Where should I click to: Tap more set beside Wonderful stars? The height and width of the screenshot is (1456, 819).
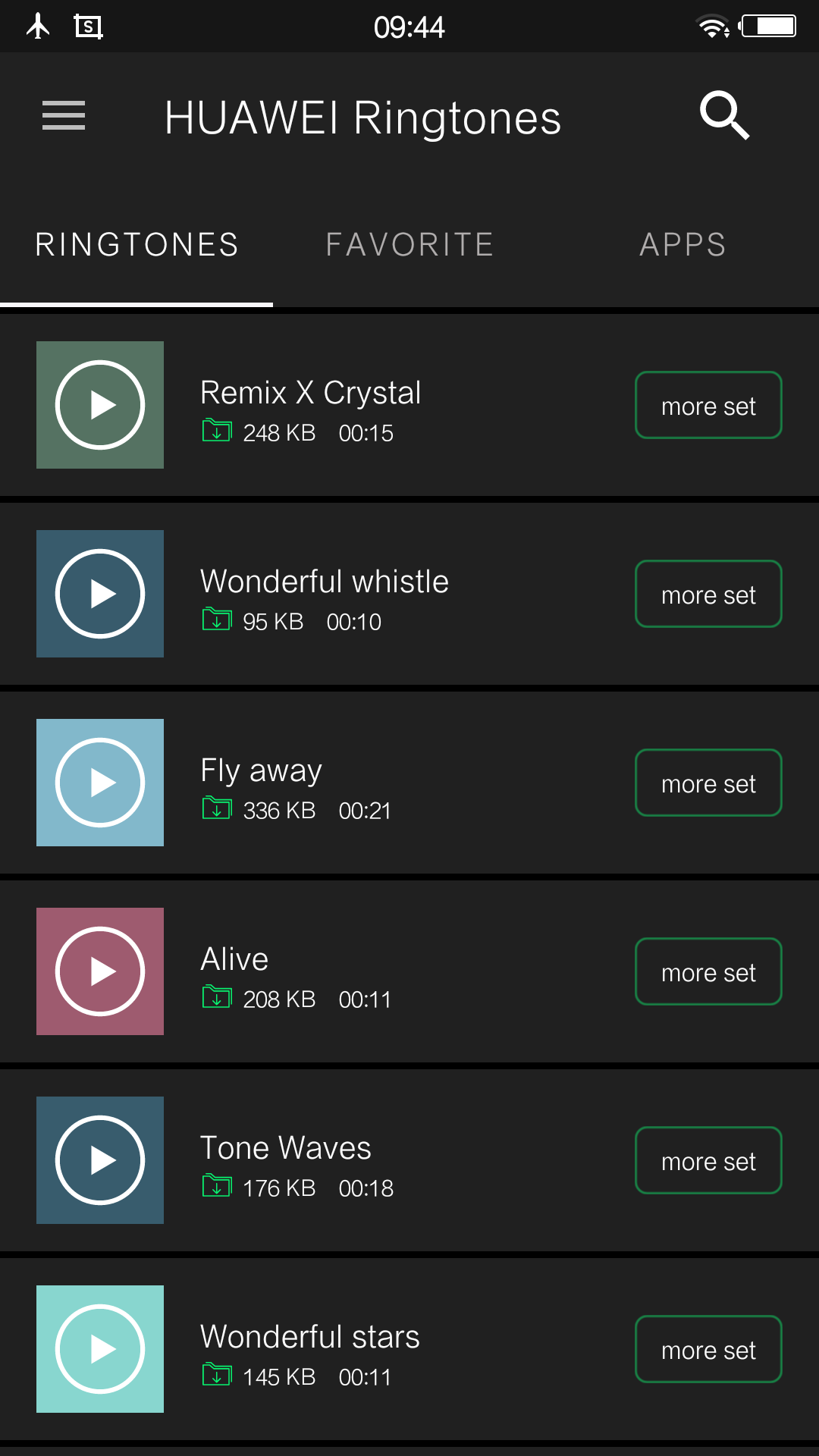tap(708, 1349)
